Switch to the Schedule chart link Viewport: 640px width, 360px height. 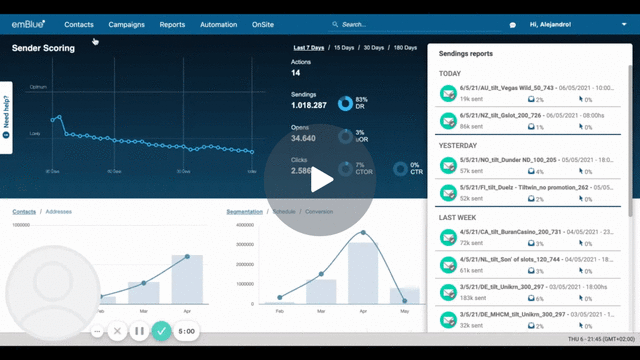click(284, 211)
